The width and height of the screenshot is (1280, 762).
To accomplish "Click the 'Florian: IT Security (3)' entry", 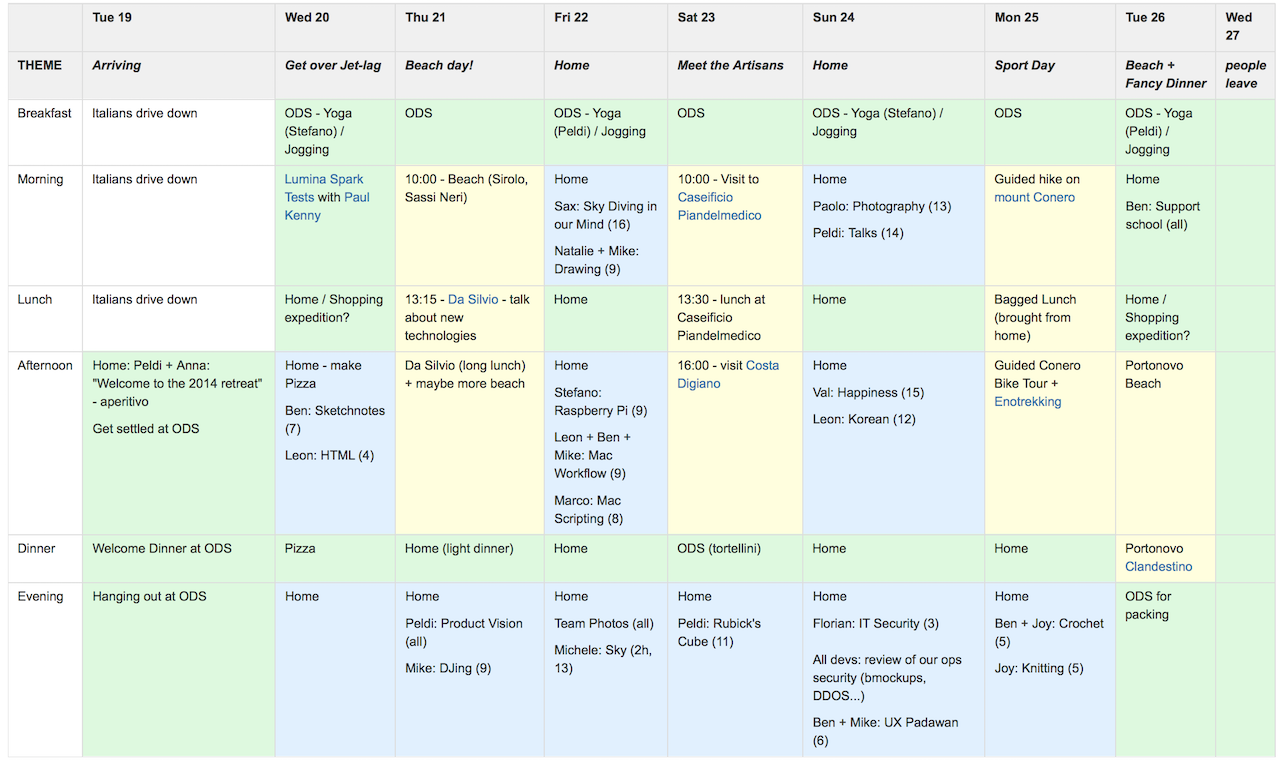I will [x=875, y=623].
